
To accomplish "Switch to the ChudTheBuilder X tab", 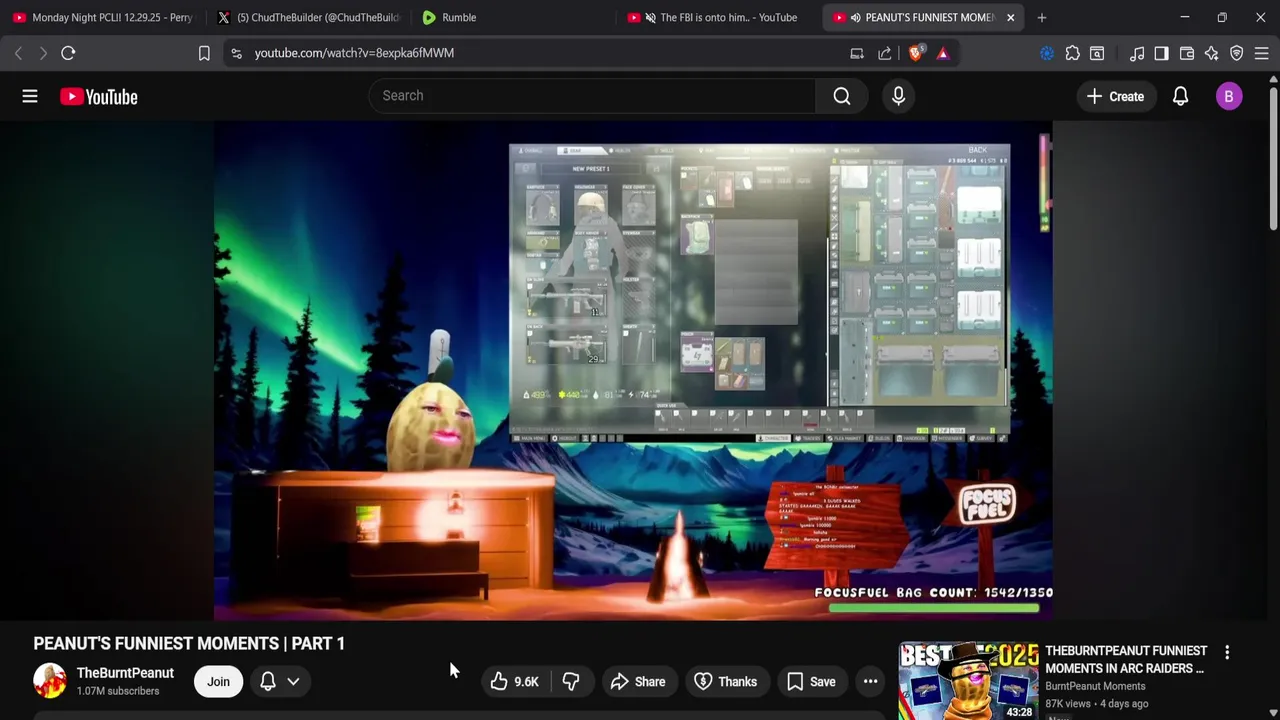I will [x=309, y=17].
